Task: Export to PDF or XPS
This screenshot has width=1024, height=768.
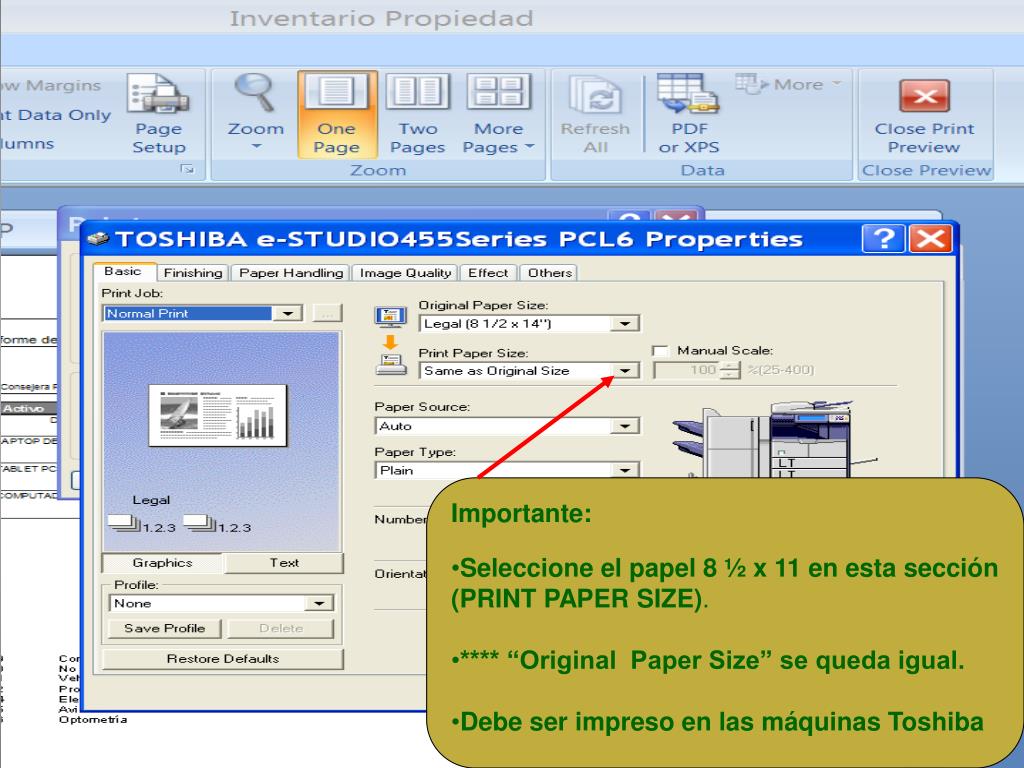Action: (x=689, y=114)
